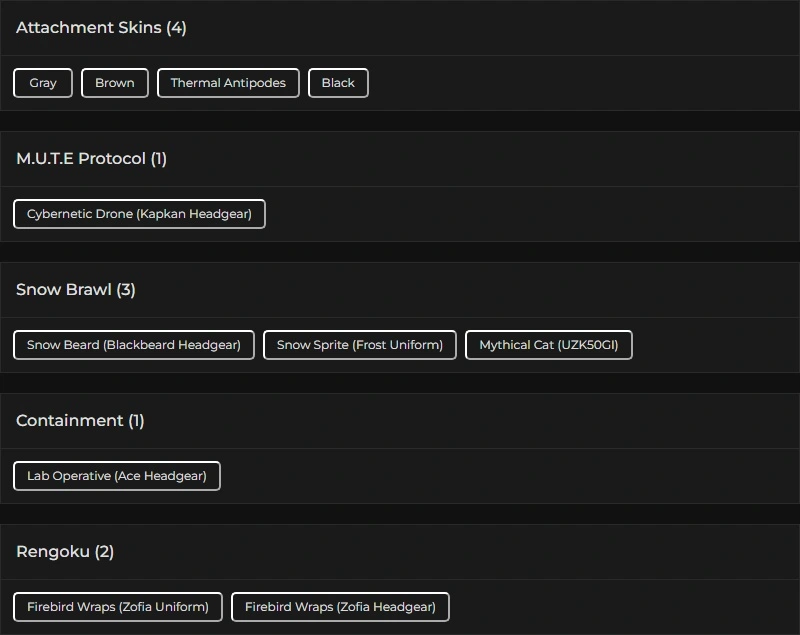Viewport: 800px width, 635px height.
Task: Pick the Black attachment skin
Action: (x=338, y=83)
